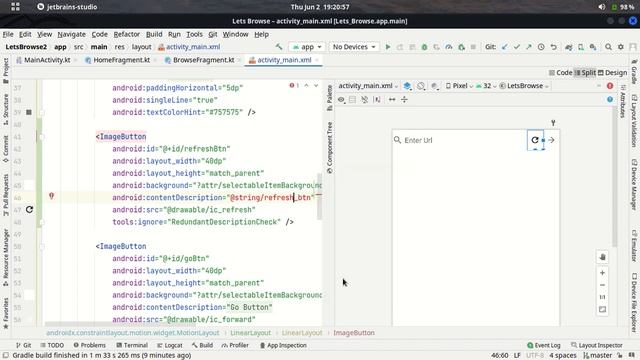Image resolution: width=640 pixels, height=360 pixels.
Task: Go to next highlighted error arrow
Action: 316,85
